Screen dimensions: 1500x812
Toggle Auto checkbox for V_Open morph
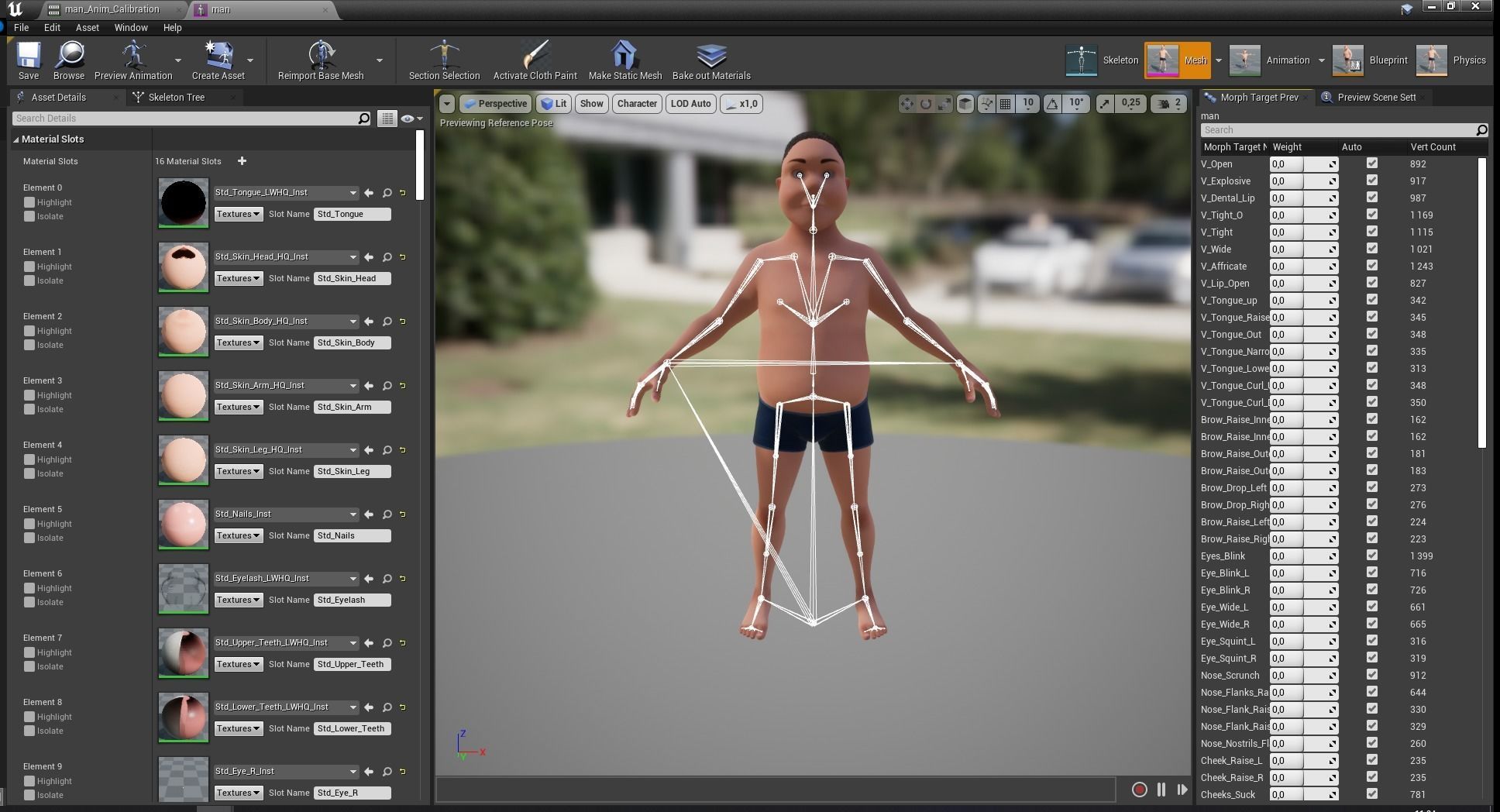point(1372,163)
